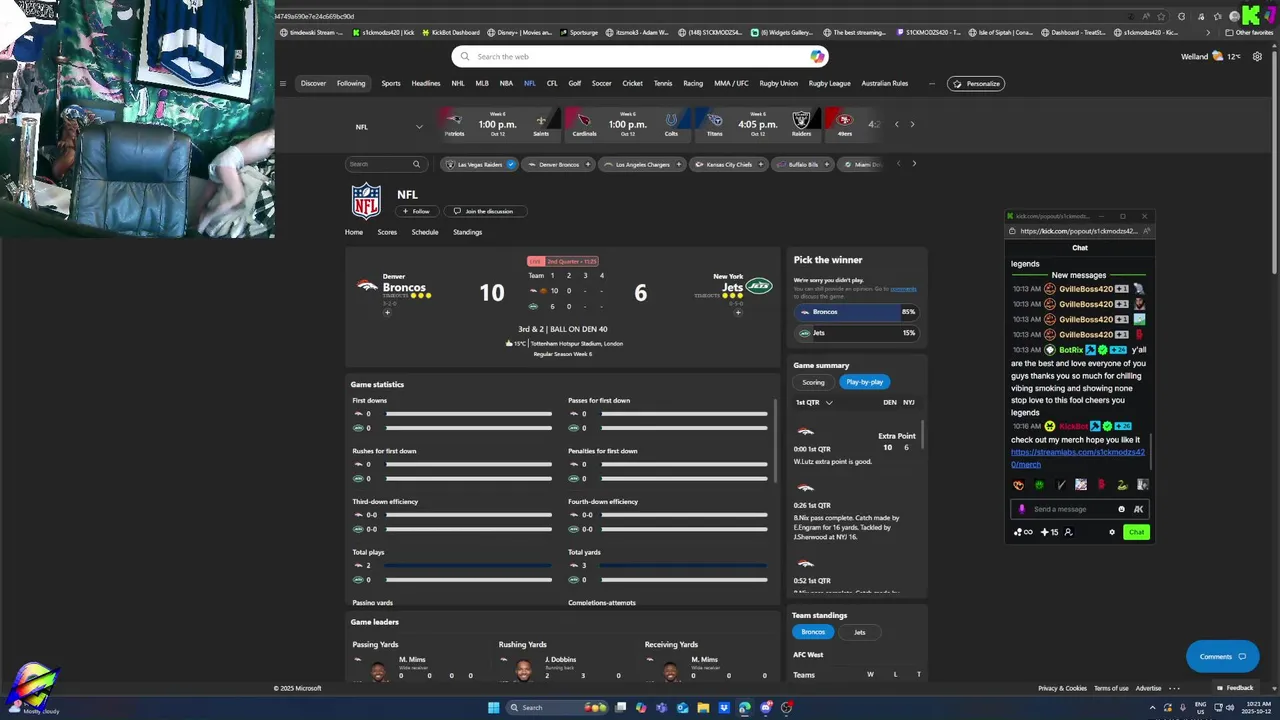Open the 1st QTR quarter dropdown

click(814, 402)
